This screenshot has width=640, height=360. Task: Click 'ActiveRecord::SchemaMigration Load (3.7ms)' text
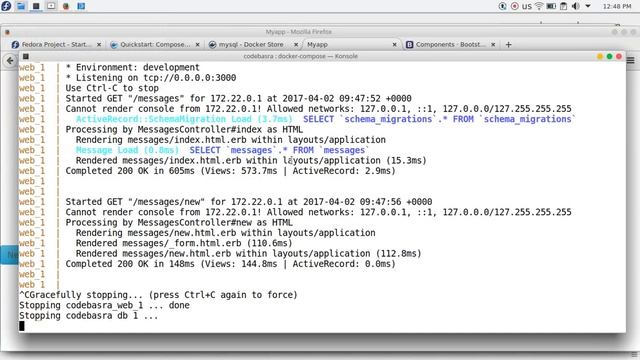coord(184,119)
